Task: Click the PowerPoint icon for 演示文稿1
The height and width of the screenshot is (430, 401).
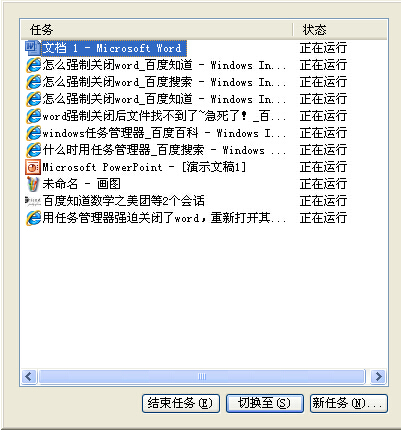Action: 33,167
